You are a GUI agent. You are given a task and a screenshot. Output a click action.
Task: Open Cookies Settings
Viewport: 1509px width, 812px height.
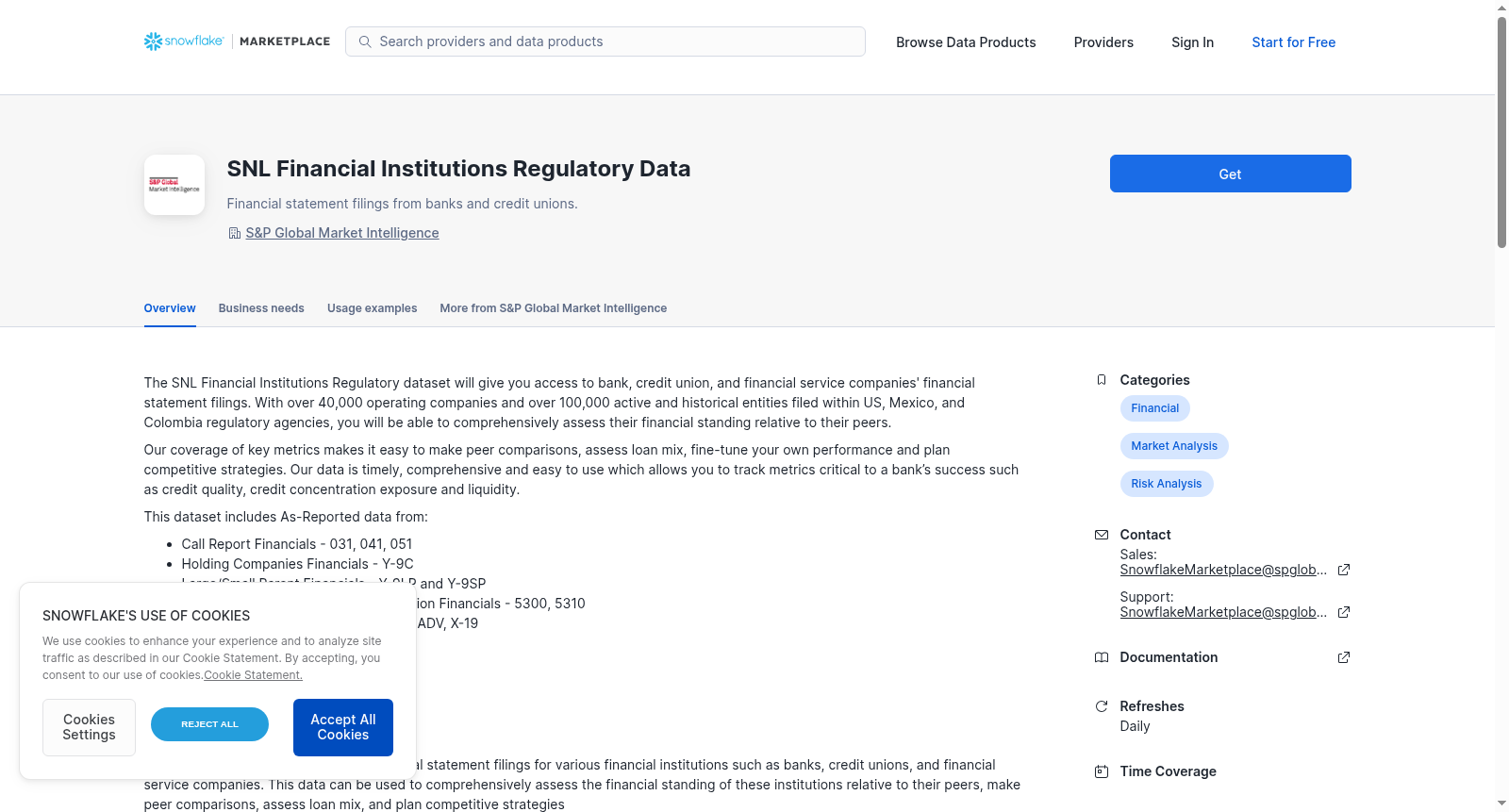pyautogui.click(x=89, y=727)
